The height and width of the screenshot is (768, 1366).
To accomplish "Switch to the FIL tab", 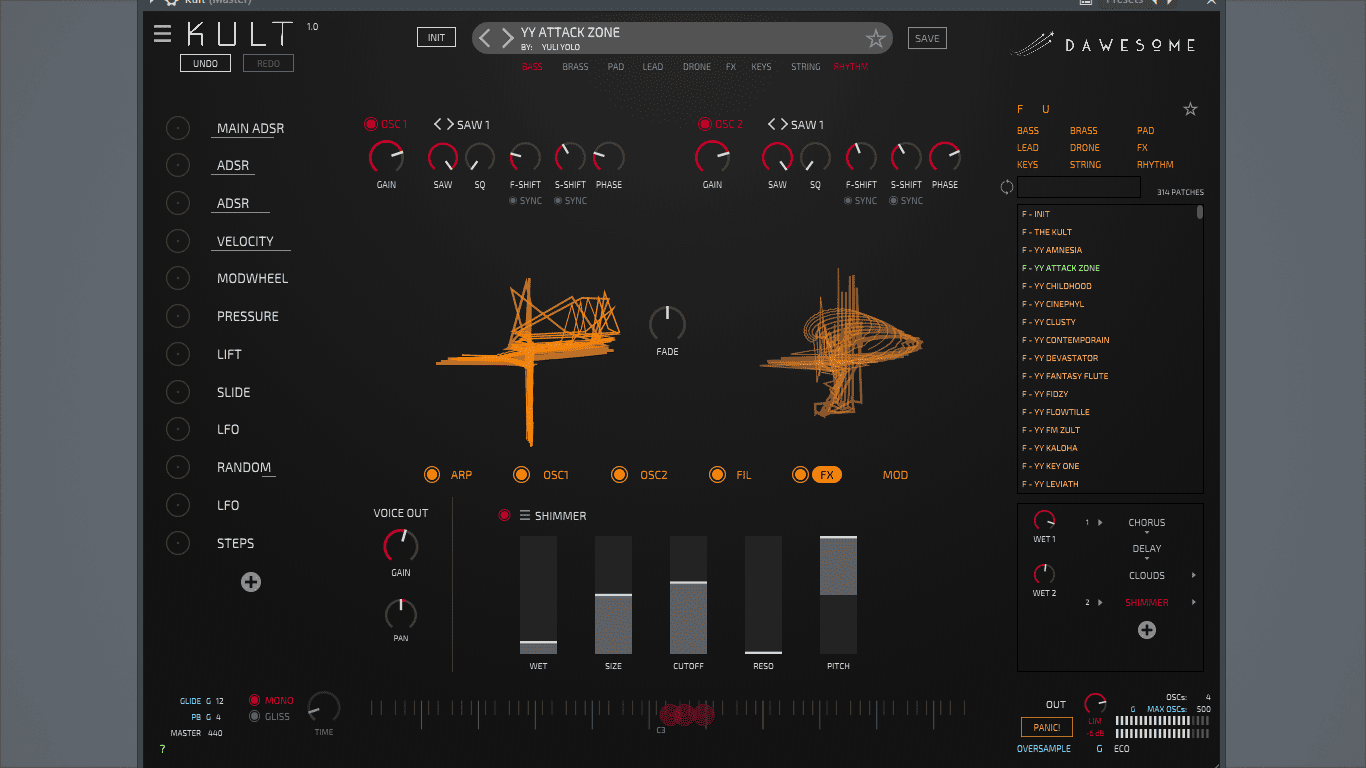I will pos(744,475).
